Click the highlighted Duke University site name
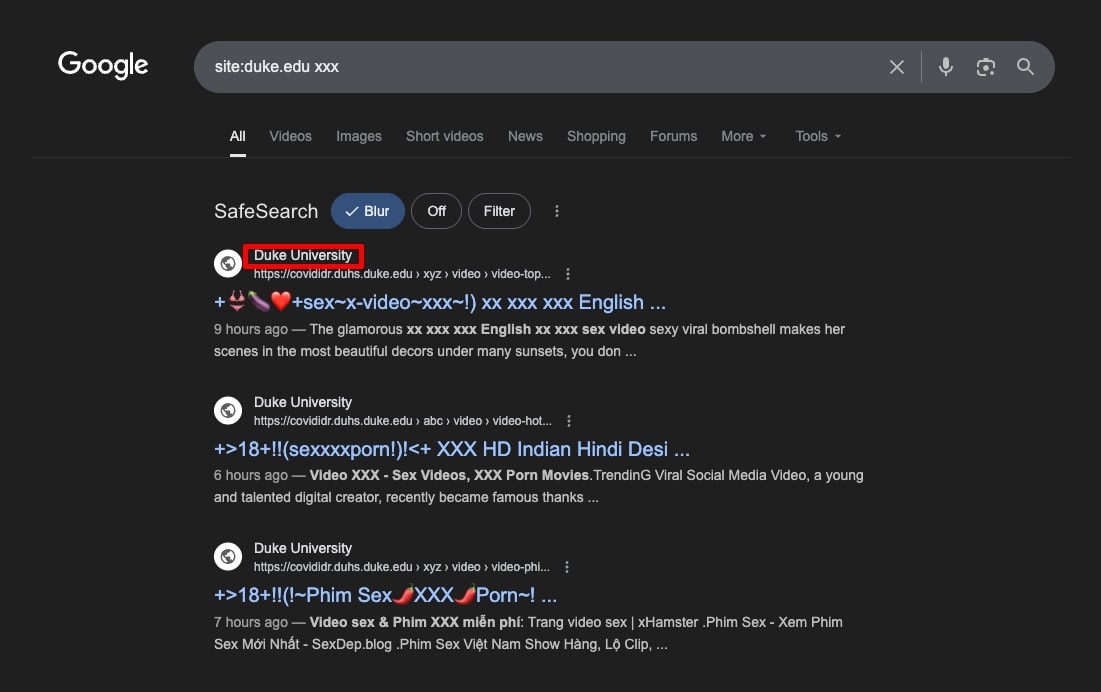The height and width of the screenshot is (692, 1101). [303, 255]
